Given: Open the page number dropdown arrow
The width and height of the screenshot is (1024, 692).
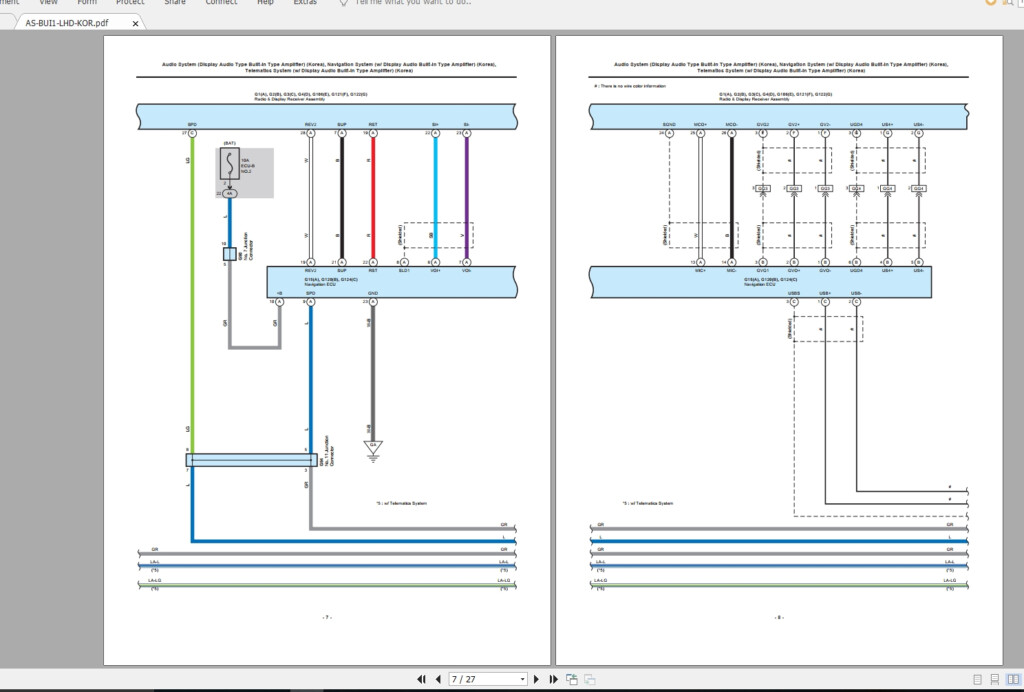Looking at the screenshot, I should tap(522, 679).
